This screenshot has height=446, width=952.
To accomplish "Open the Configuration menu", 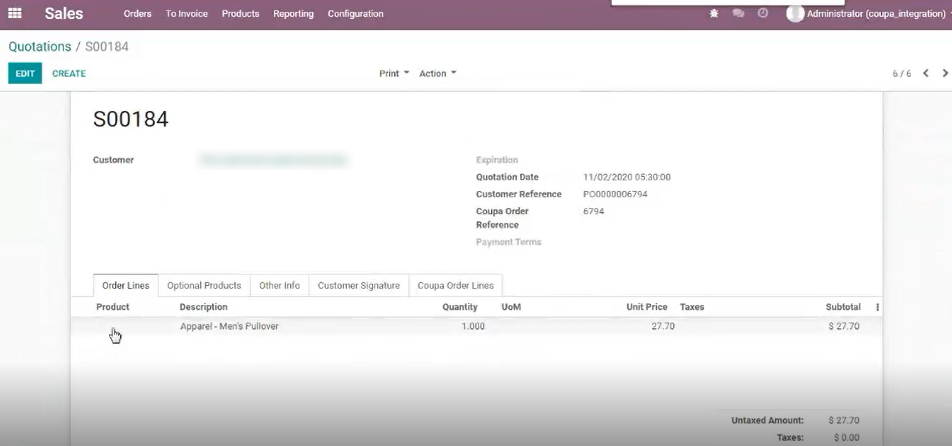I will click(x=355, y=13).
